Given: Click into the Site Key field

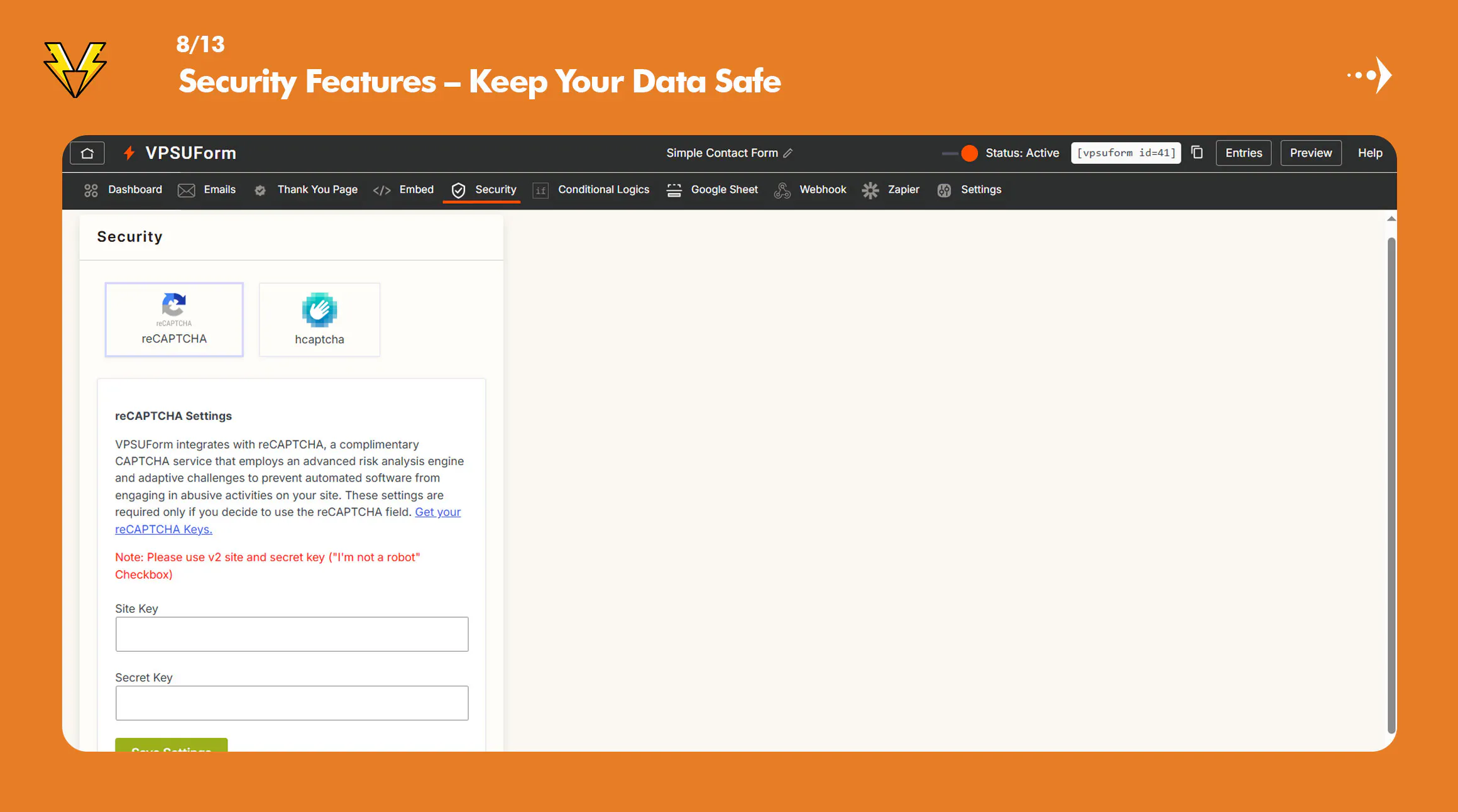Looking at the screenshot, I should [x=292, y=634].
